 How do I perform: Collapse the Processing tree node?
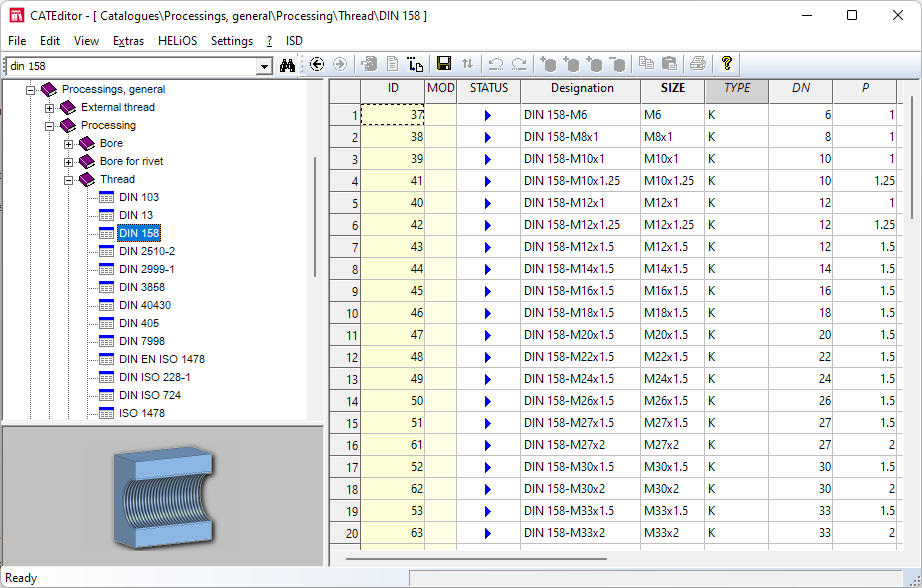[49, 126]
